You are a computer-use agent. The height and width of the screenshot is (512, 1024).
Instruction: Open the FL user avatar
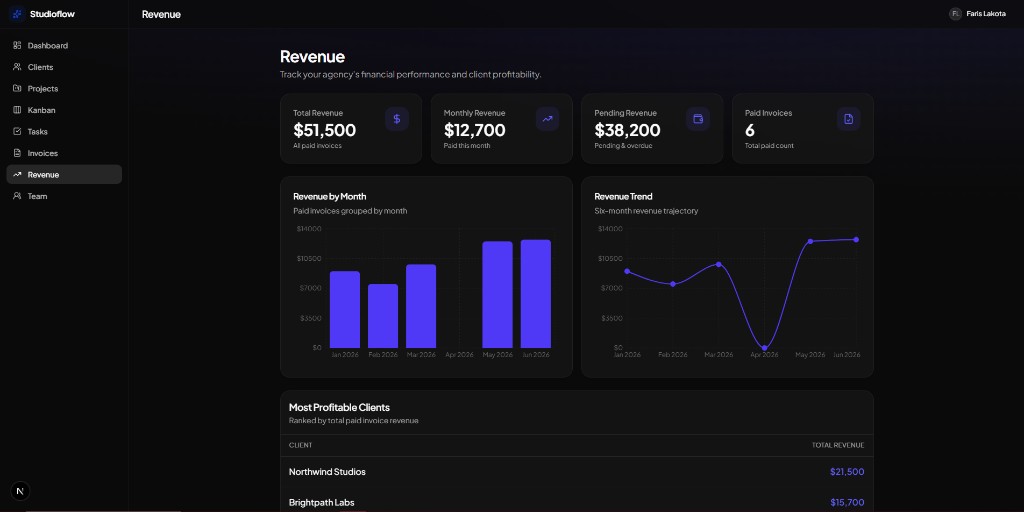(x=955, y=14)
